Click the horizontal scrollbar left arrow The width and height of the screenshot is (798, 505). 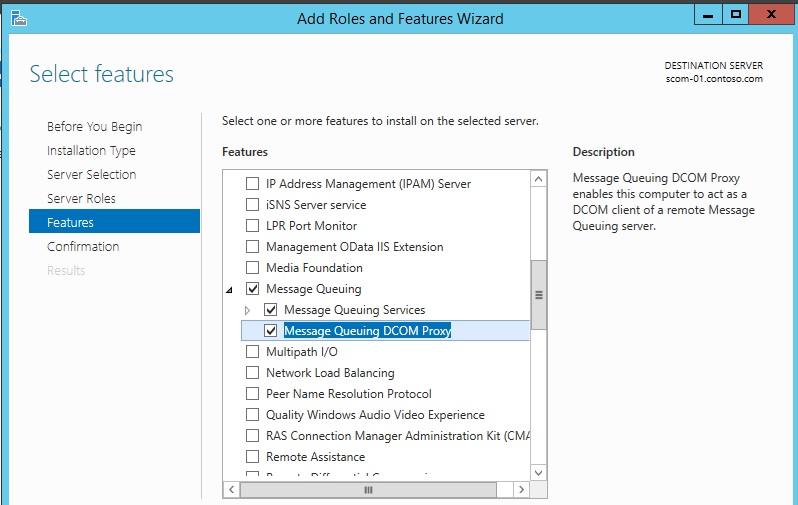pyautogui.click(x=230, y=490)
